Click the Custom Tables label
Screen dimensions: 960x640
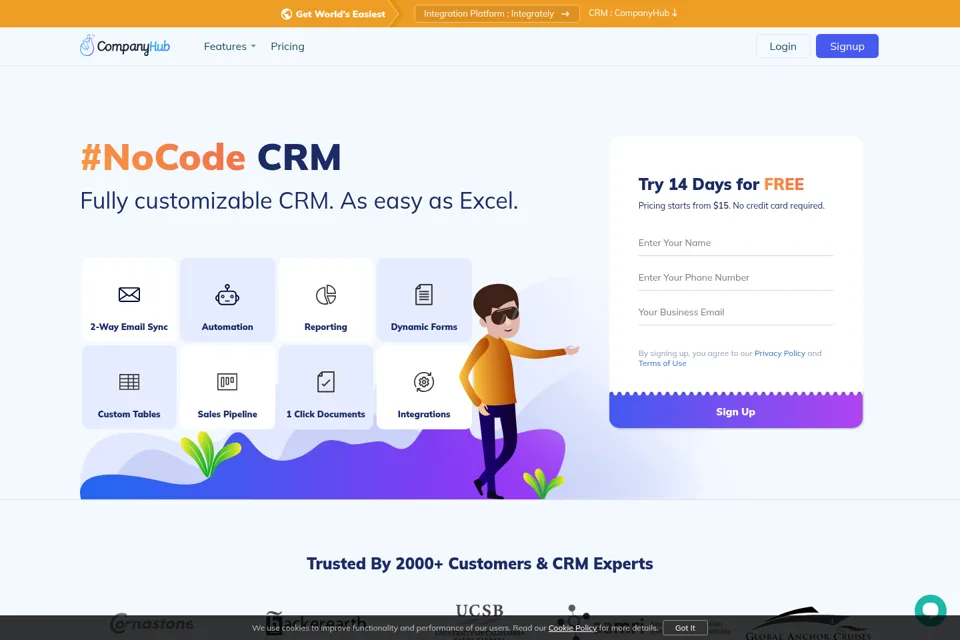click(129, 414)
